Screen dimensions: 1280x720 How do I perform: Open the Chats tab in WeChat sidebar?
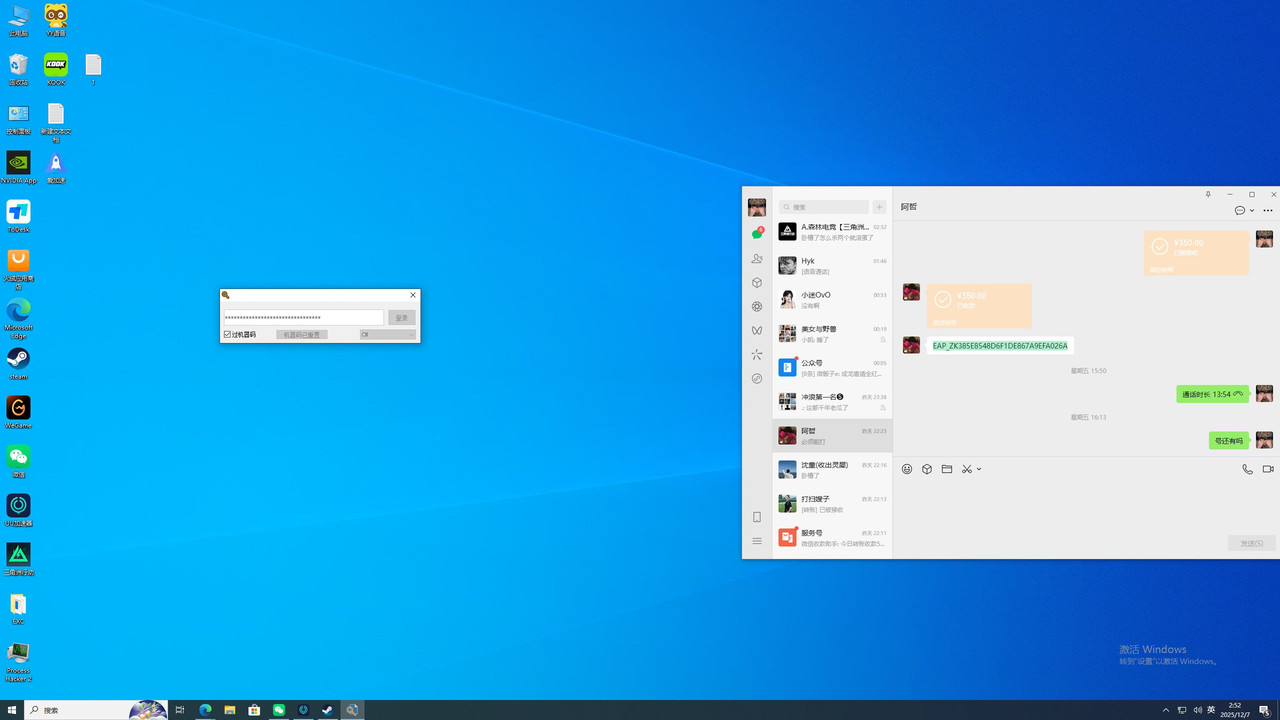pos(757,234)
